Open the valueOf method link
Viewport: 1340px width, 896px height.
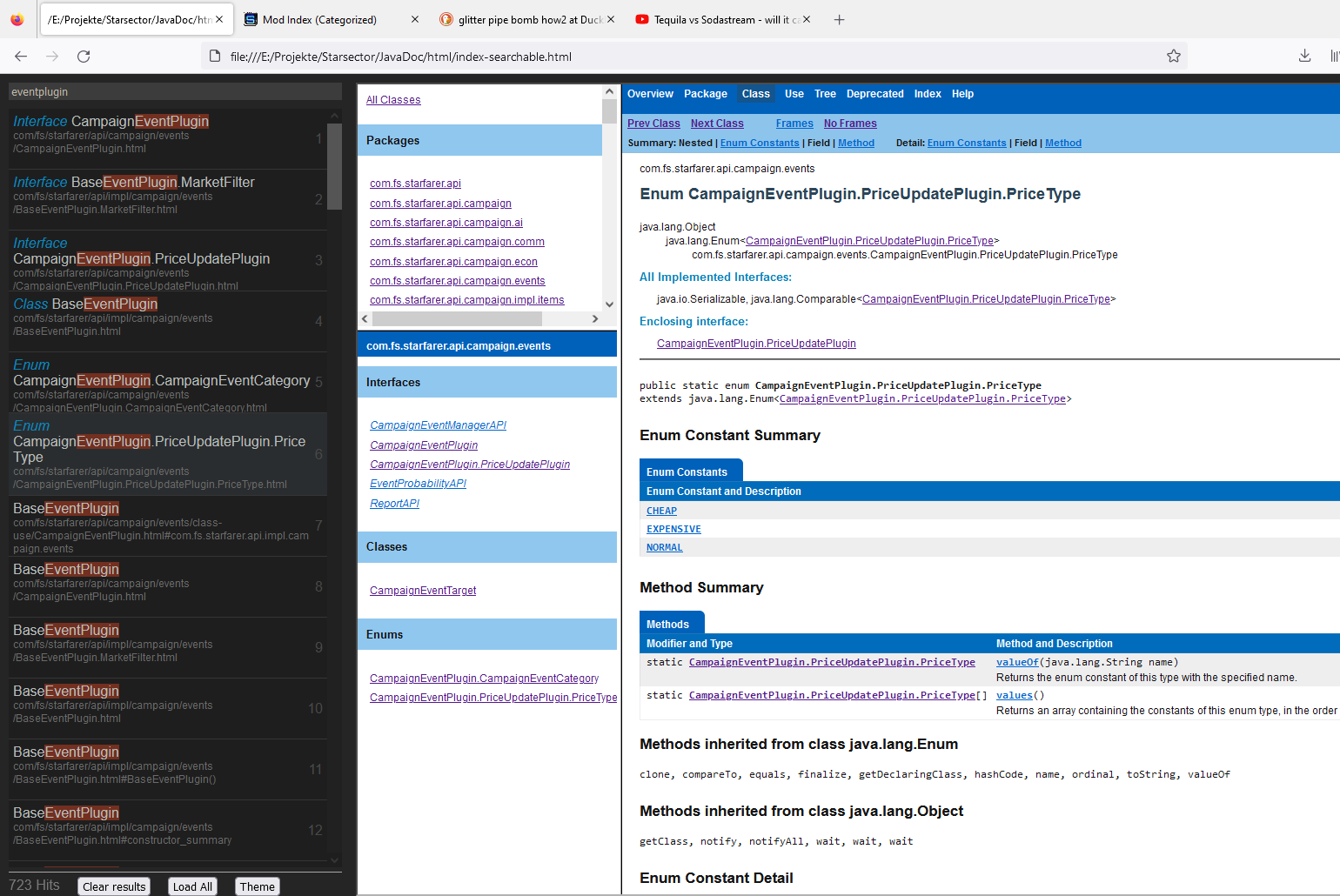coord(1017,663)
